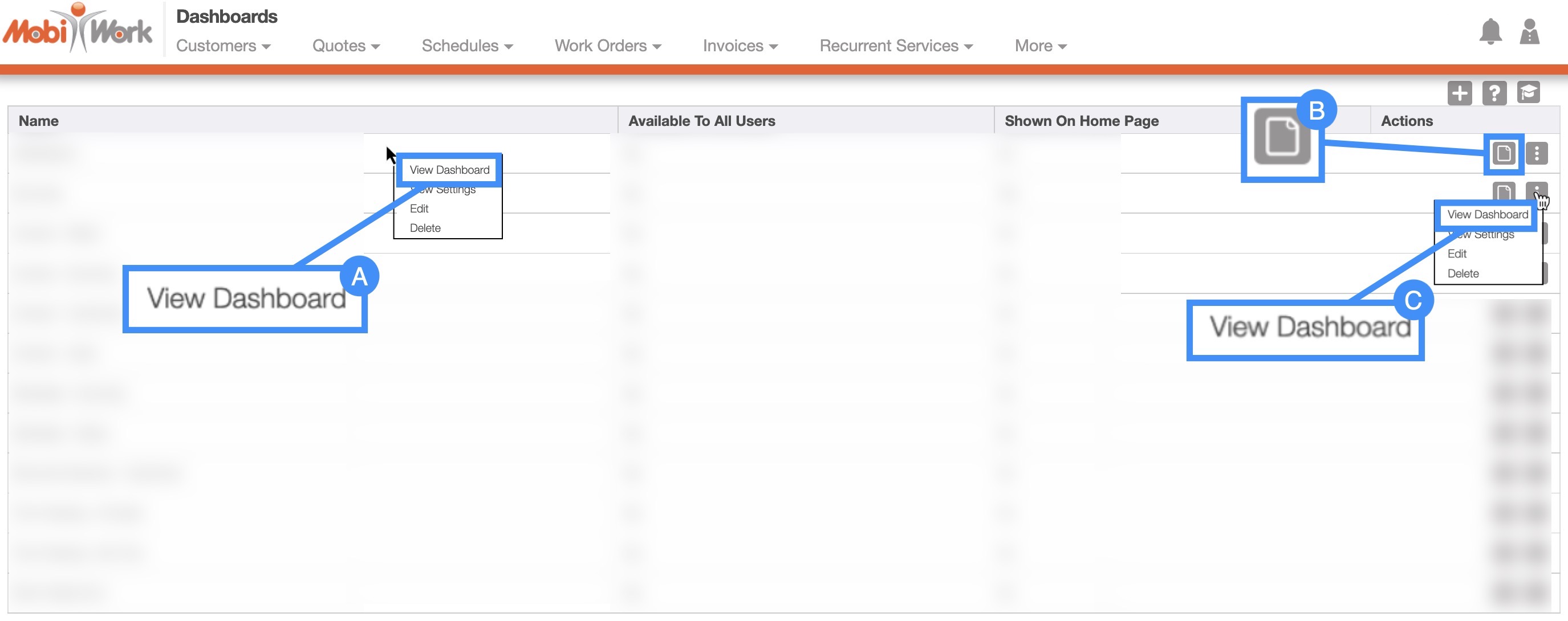Open the notifications bell icon
This screenshot has width=1568, height=621.
point(1490,32)
